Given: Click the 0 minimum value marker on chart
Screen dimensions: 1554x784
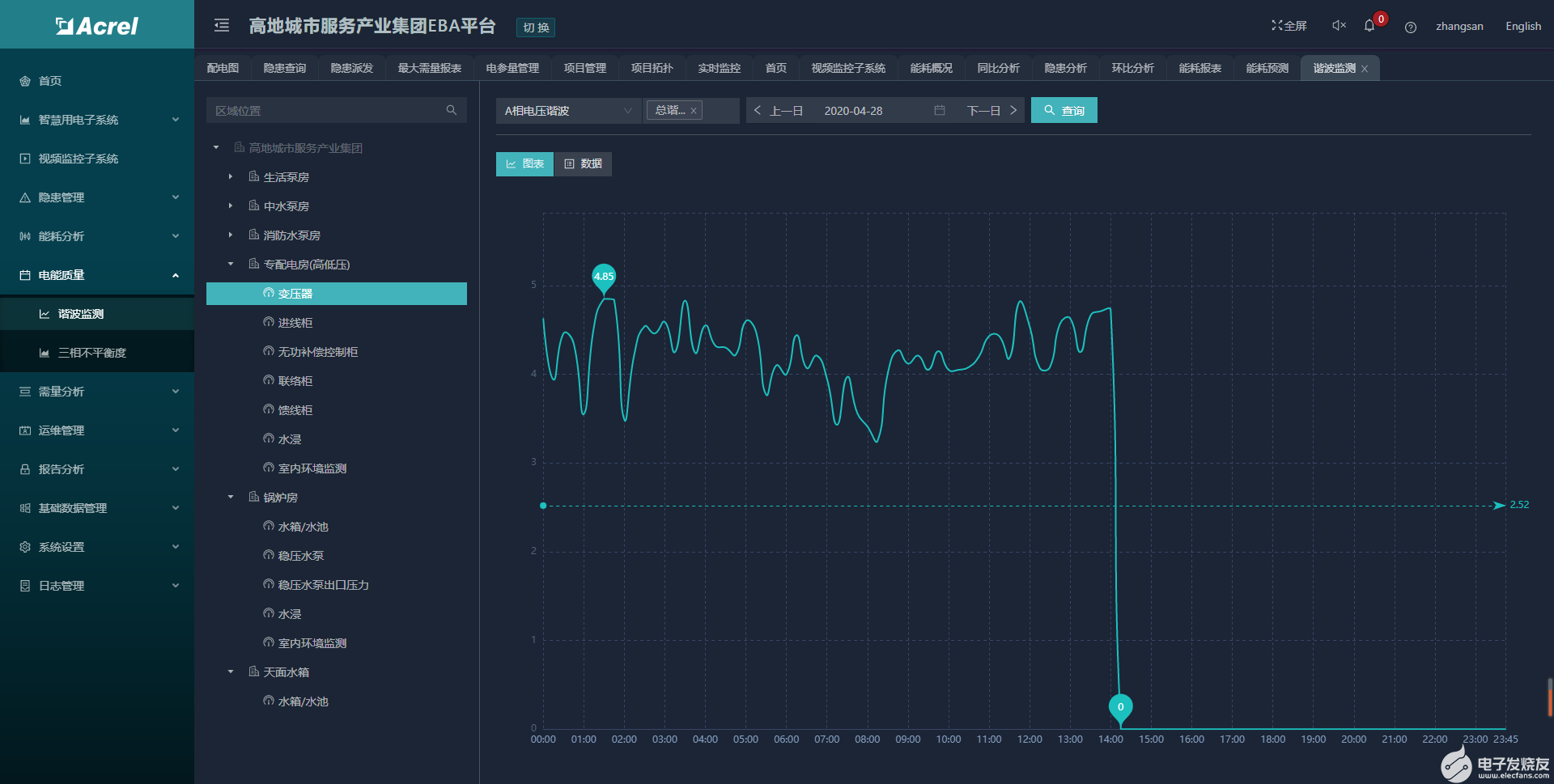Looking at the screenshot, I should [1120, 708].
